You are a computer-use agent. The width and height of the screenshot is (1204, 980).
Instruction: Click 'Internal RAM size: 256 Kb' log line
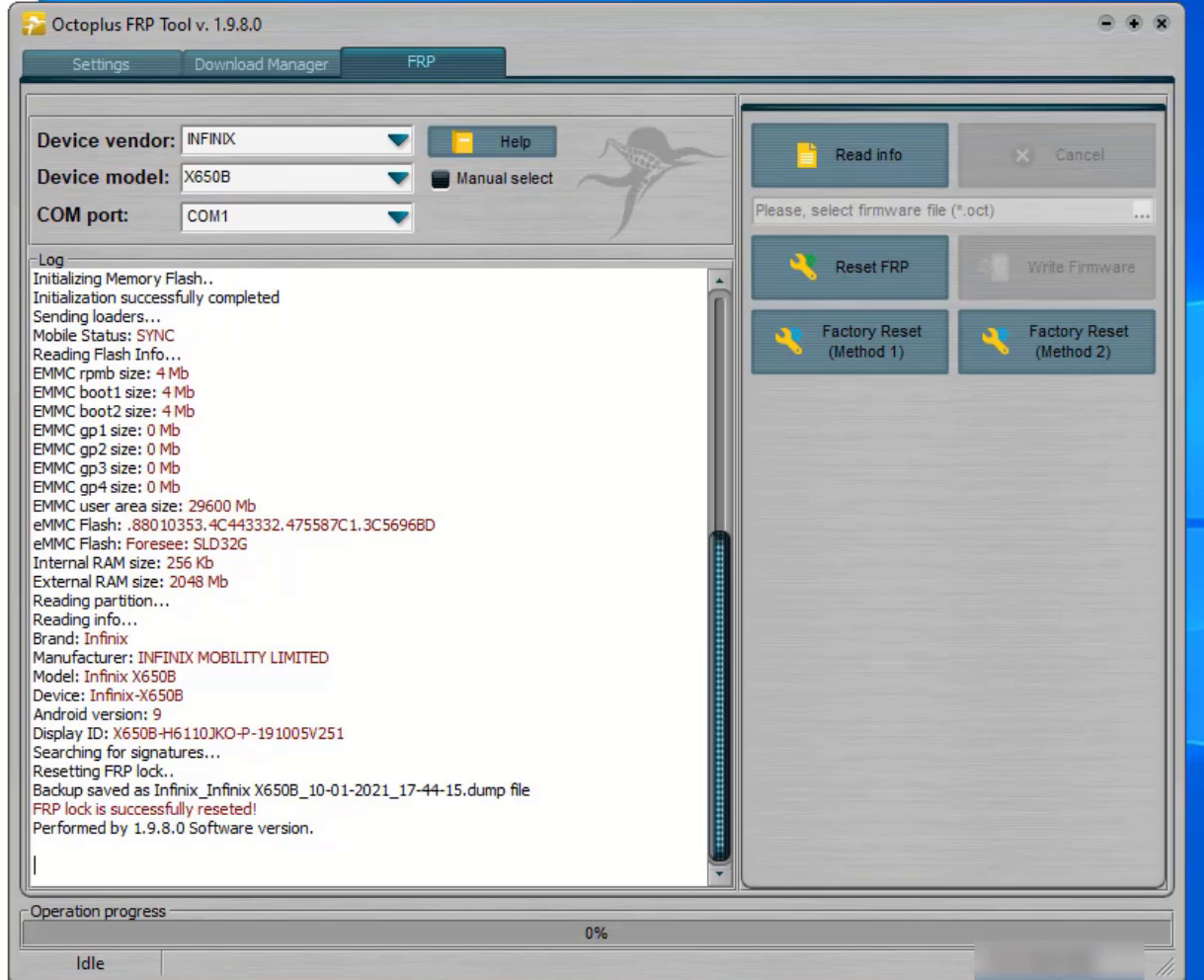coord(122,562)
